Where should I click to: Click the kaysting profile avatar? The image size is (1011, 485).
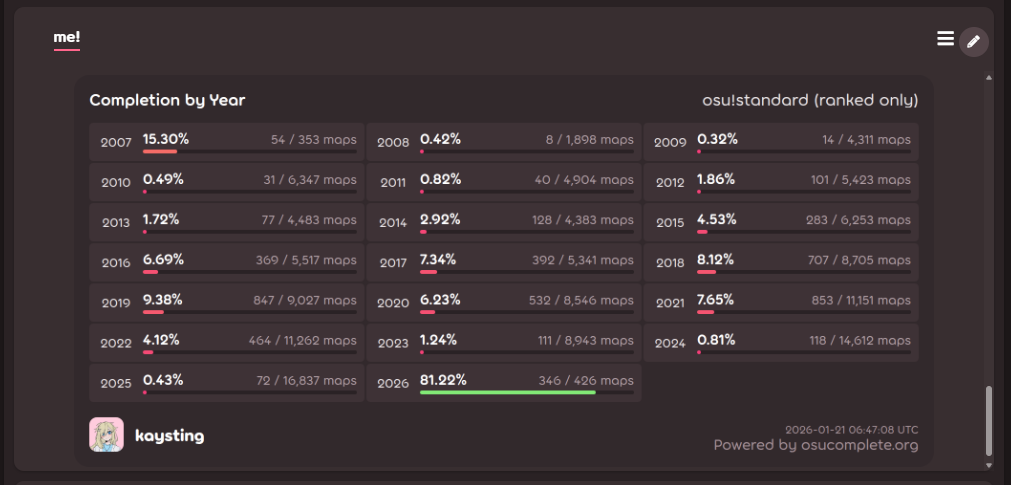click(106, 435)
